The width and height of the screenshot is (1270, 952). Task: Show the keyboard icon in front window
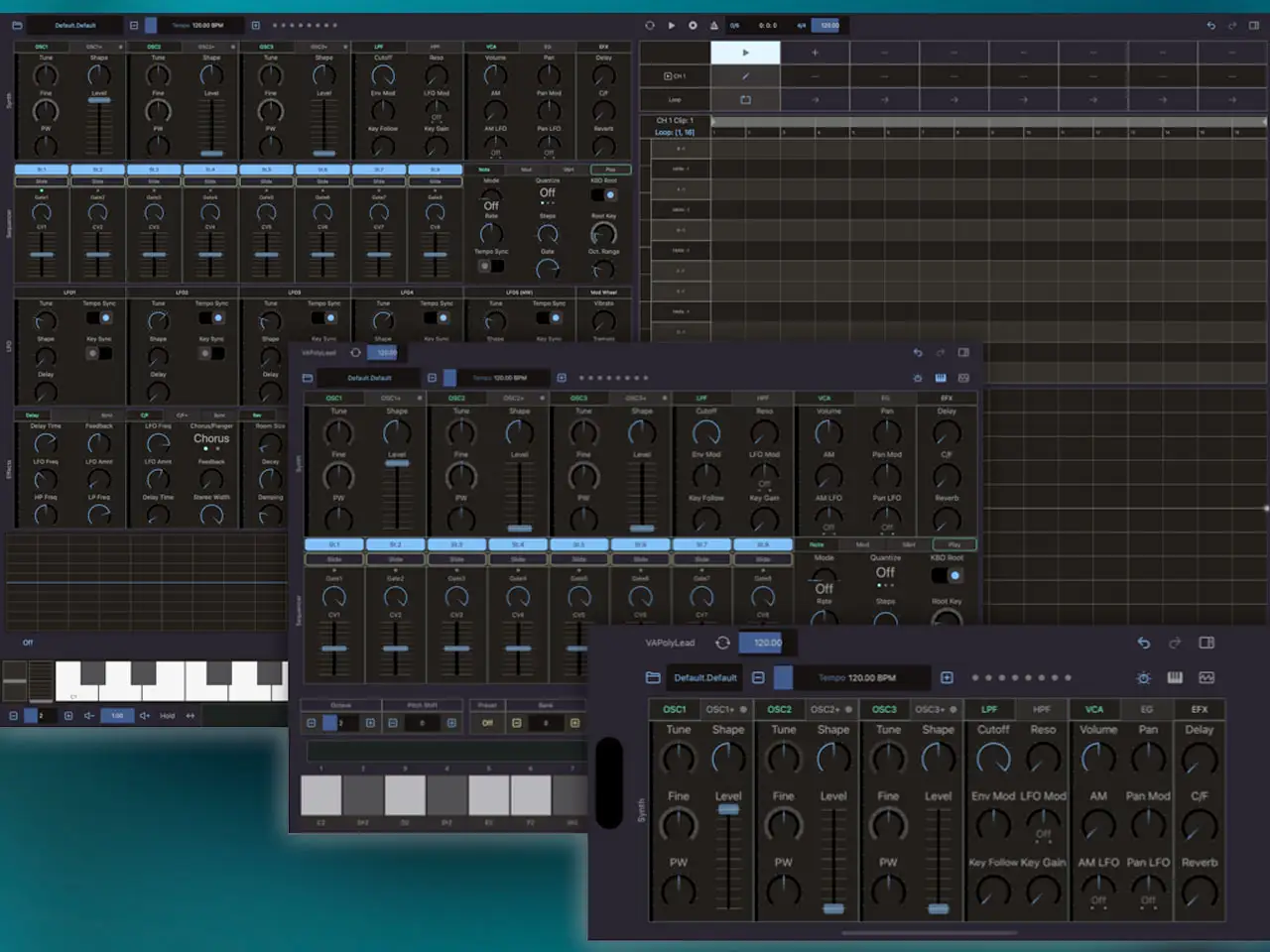coord(1176,677)
